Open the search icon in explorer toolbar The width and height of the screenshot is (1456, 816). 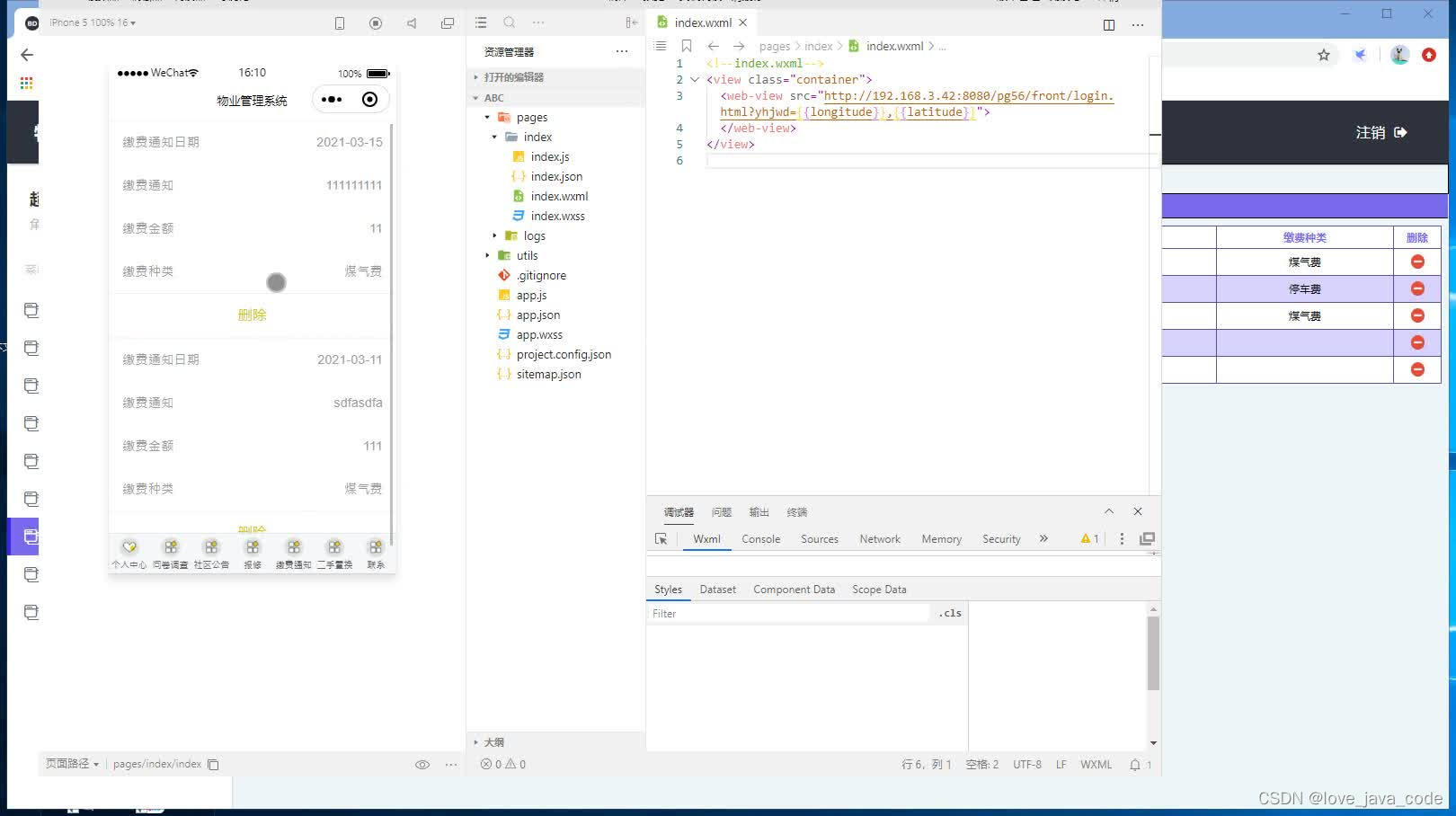pos(510,22)
